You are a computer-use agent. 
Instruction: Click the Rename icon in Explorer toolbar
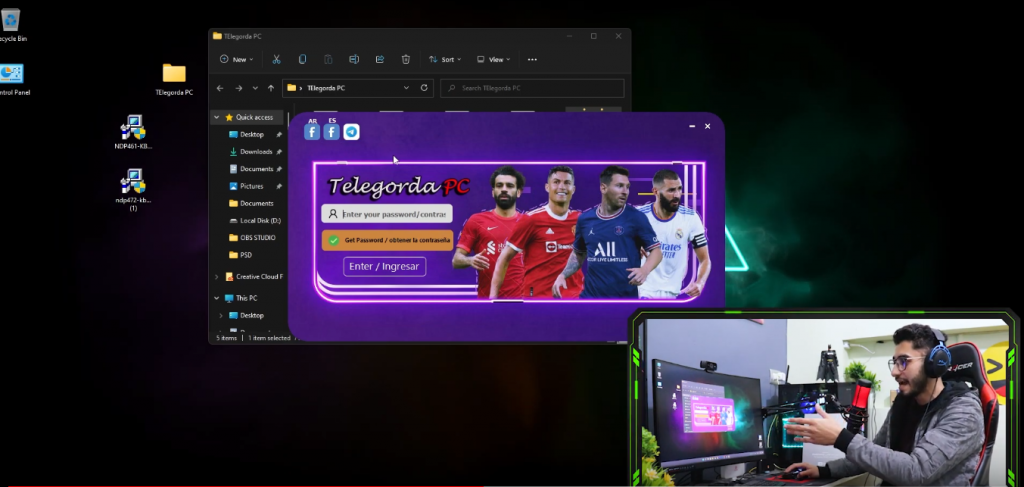pyautogui.click(x=354, y=59)
